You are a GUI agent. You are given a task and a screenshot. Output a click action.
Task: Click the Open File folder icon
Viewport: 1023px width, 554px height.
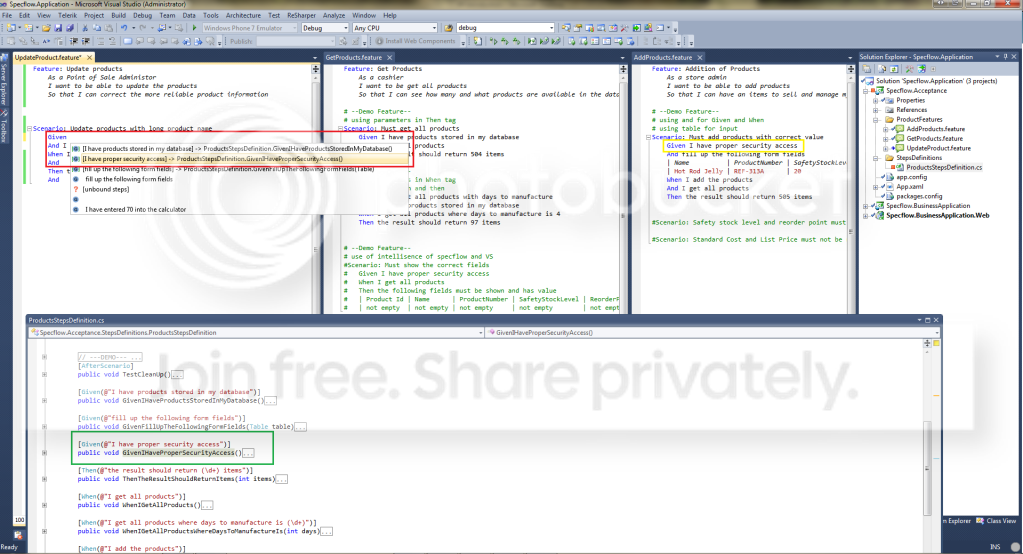click(x=47, y=28)
